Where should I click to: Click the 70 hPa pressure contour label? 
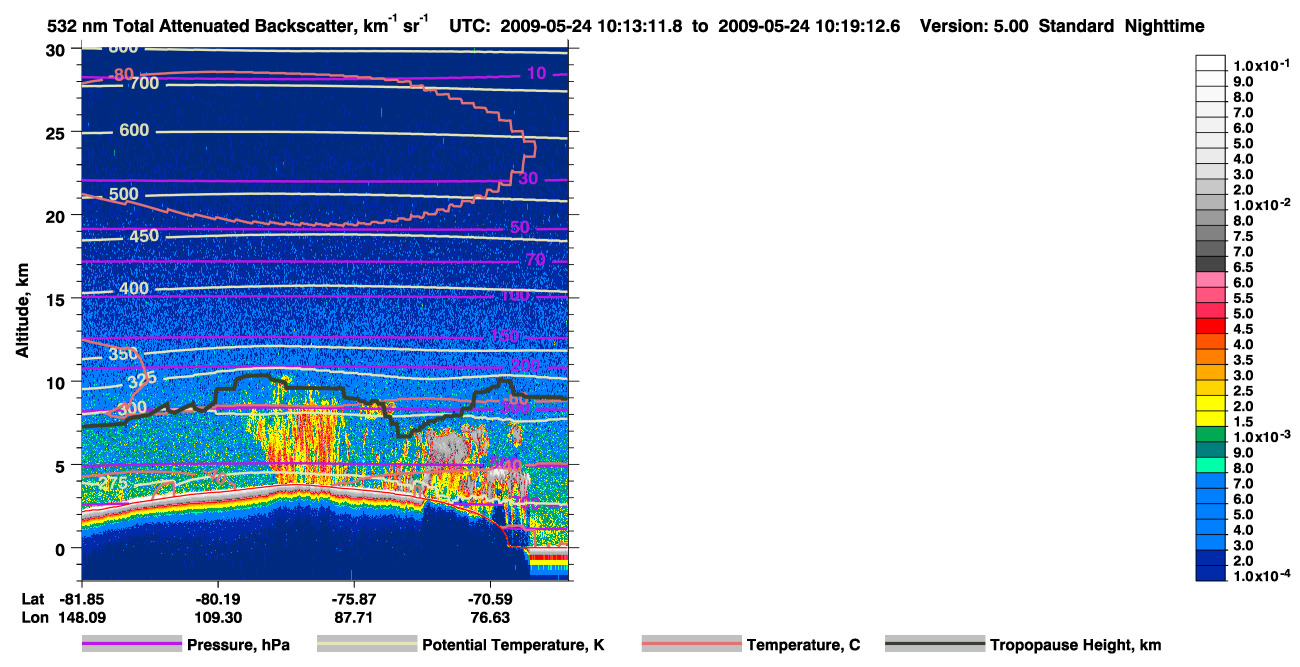(x=536, y=261)
